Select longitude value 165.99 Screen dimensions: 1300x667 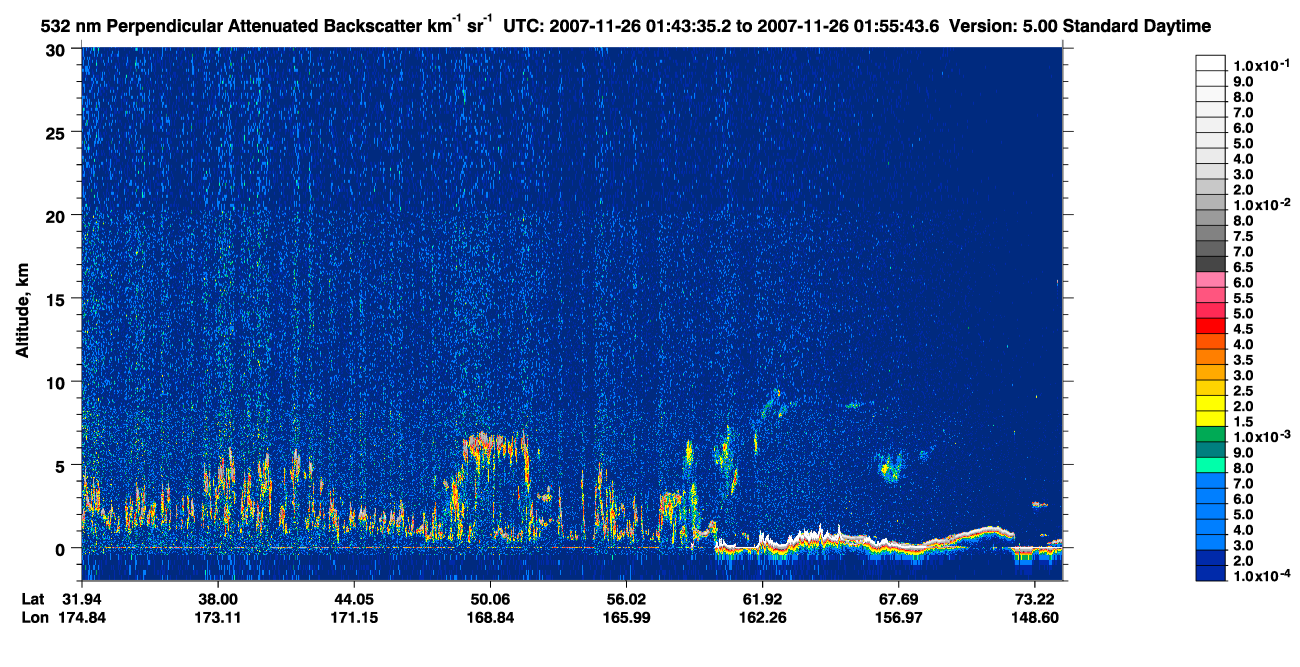[x=625, y=617]
